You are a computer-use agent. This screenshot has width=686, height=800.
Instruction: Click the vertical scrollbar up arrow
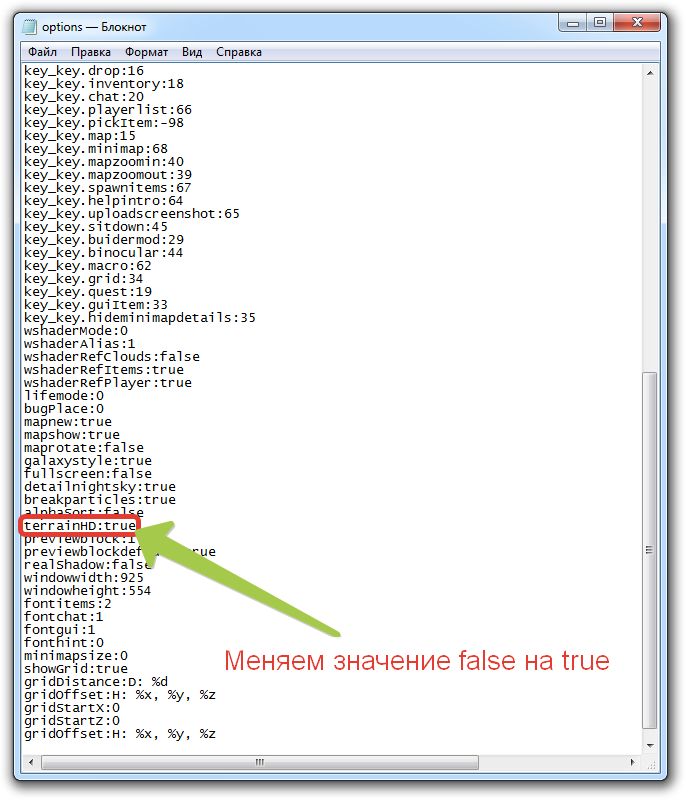[650, 73]
